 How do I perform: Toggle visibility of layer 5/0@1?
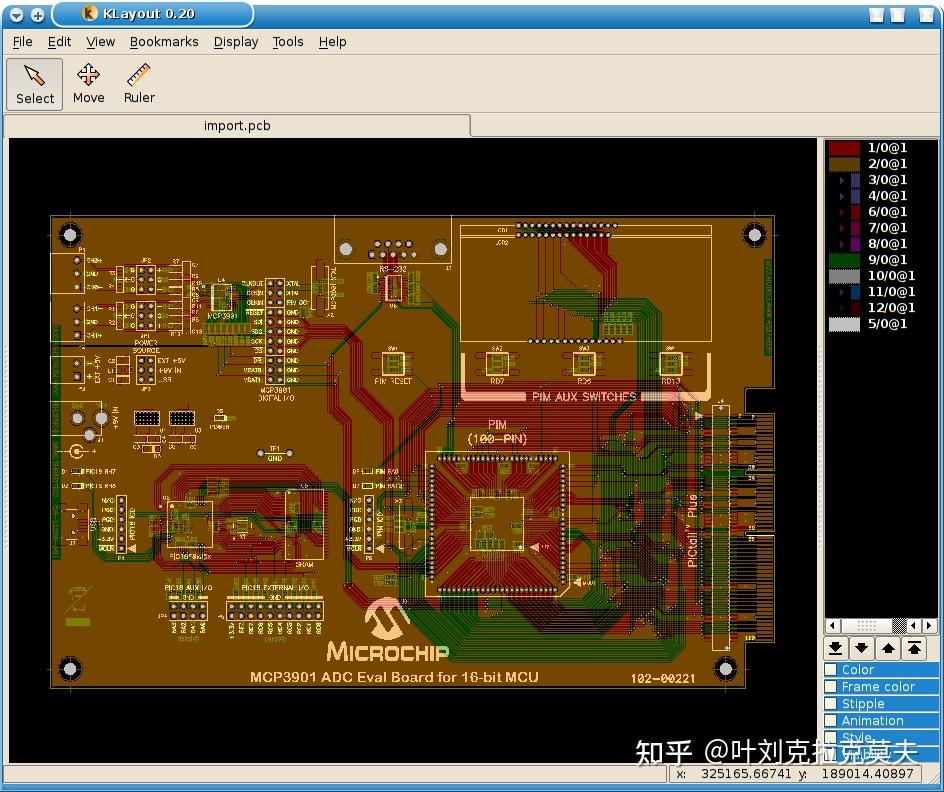tap(843, 323)
